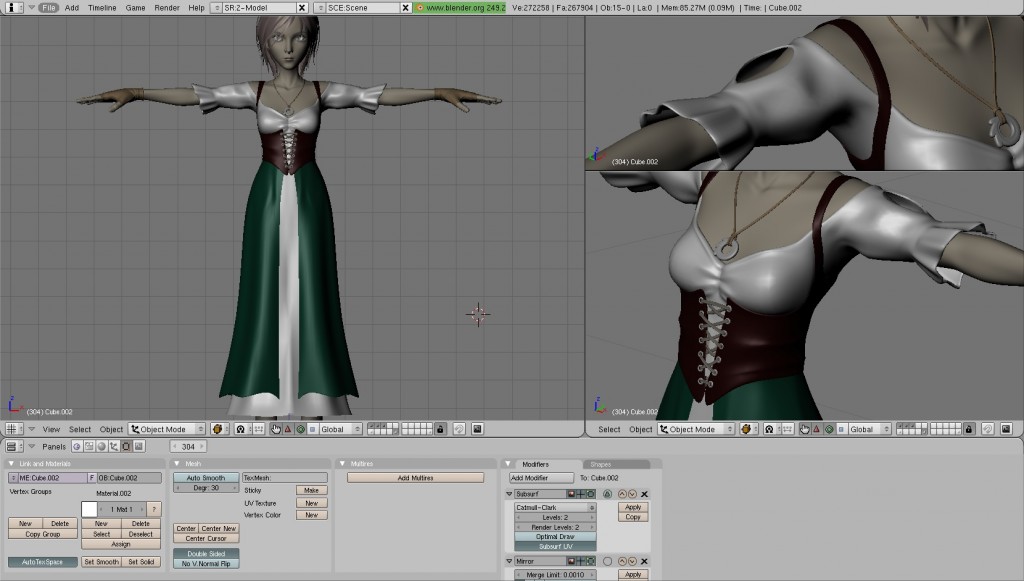Click the Logic buttons icon
Viewport: 1024px width, 581px height.
coord(75,448)
